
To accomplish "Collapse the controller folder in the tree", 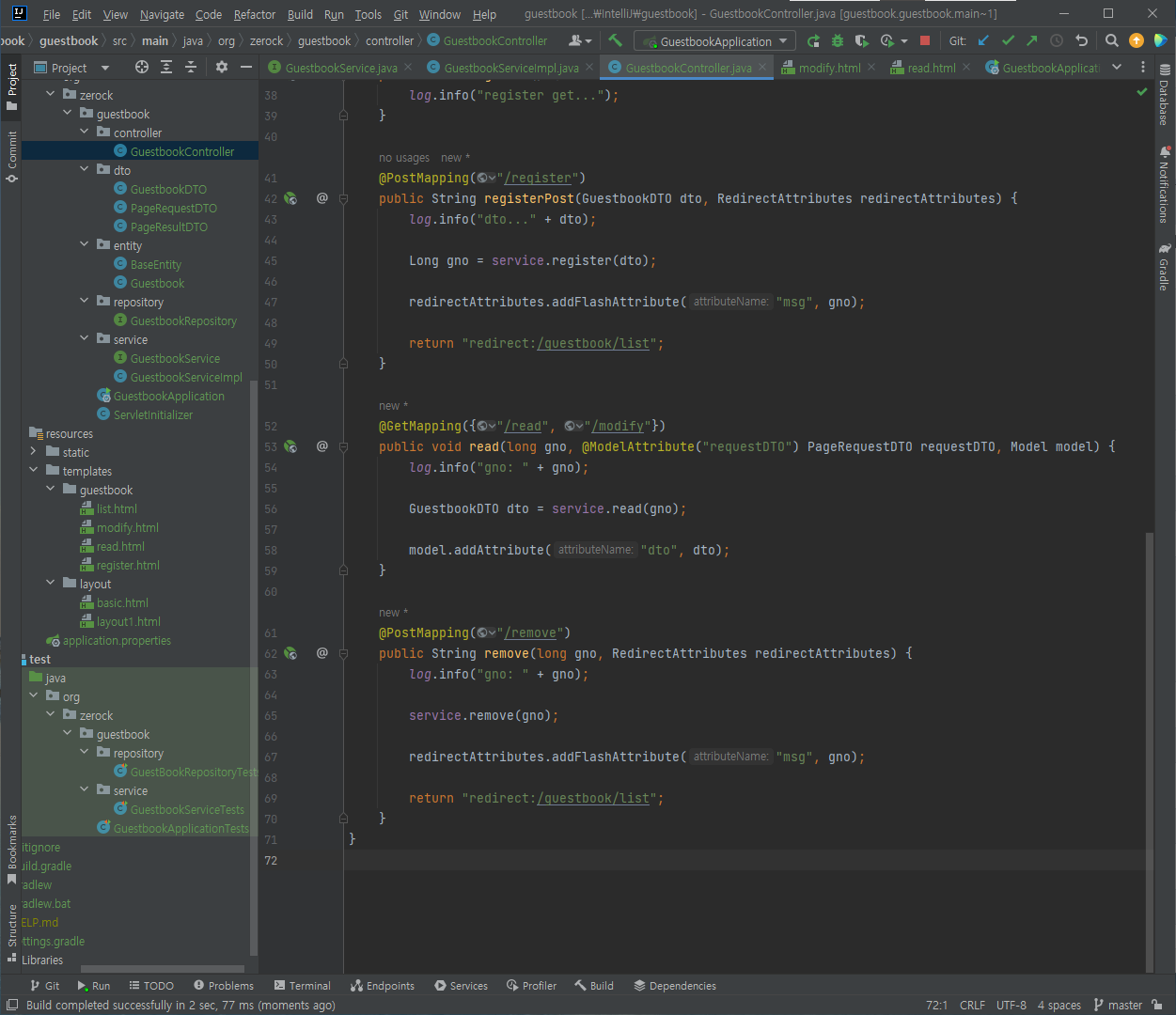I will pyautogui.click(x=85, y=133).
